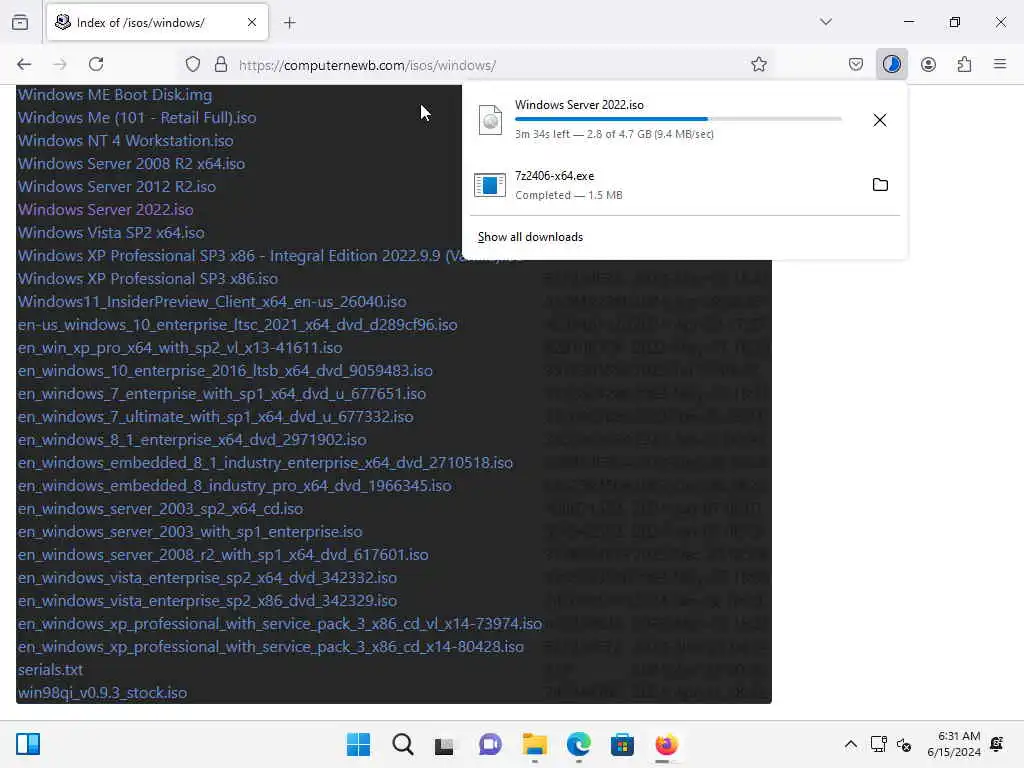The width and height of the screenshot is (1024, 768).
Task: Close the Index of /isos/windows/ tab
Action: (252, 23)
